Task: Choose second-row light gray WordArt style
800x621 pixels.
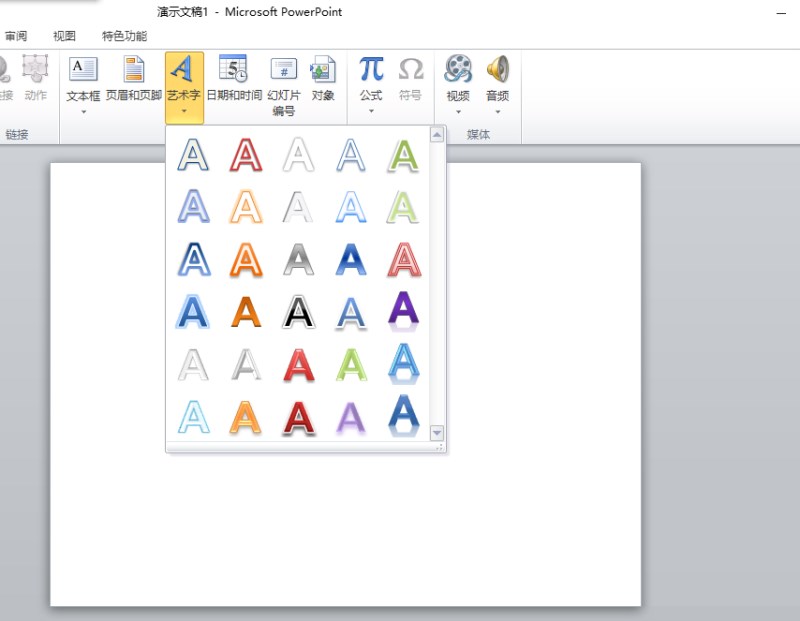Action: tap(298, 207)
